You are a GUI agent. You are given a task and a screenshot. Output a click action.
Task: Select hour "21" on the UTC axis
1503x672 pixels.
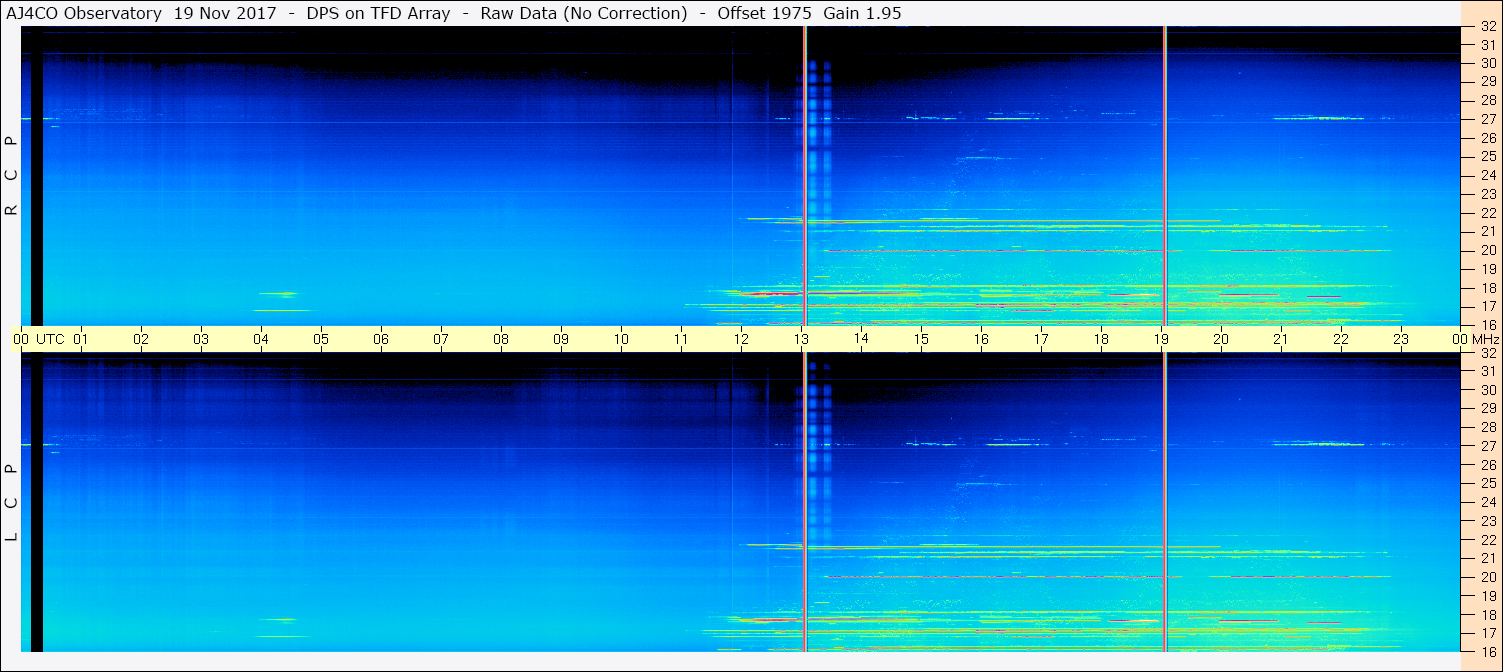pyautogui.click(x=1281, y=339)
